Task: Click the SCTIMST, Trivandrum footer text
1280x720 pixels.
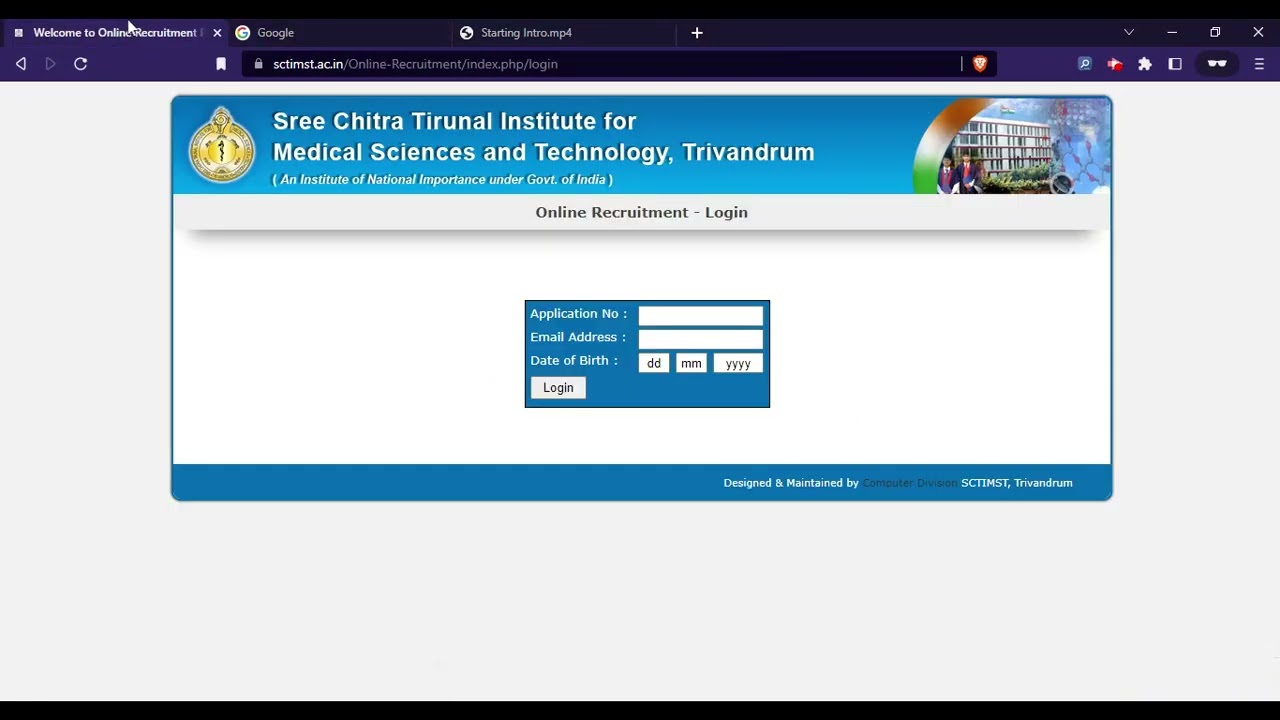Action: (x=1017, y=483)
